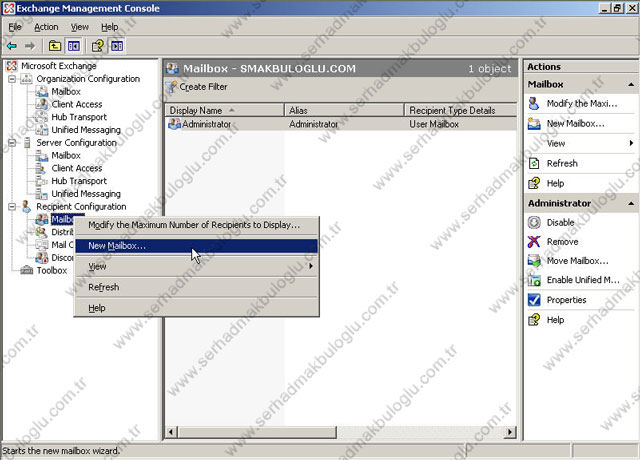This screenshot has height=460, width=640.
Task: Click the Recipient Configuration icon
Action: [x=27, y=207]
